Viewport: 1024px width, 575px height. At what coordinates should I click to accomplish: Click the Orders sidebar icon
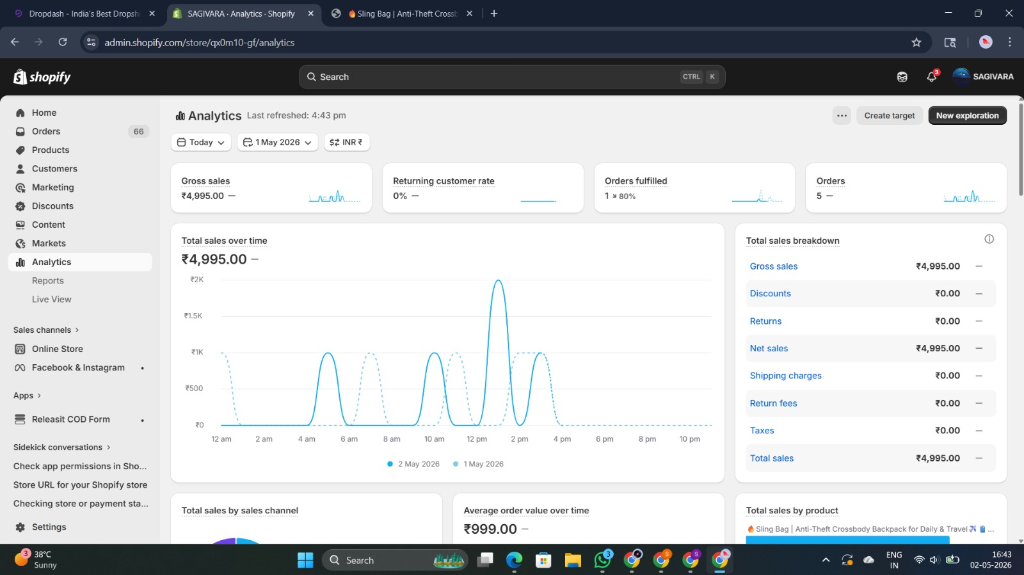pyautogui.click(x=20, y=131)
